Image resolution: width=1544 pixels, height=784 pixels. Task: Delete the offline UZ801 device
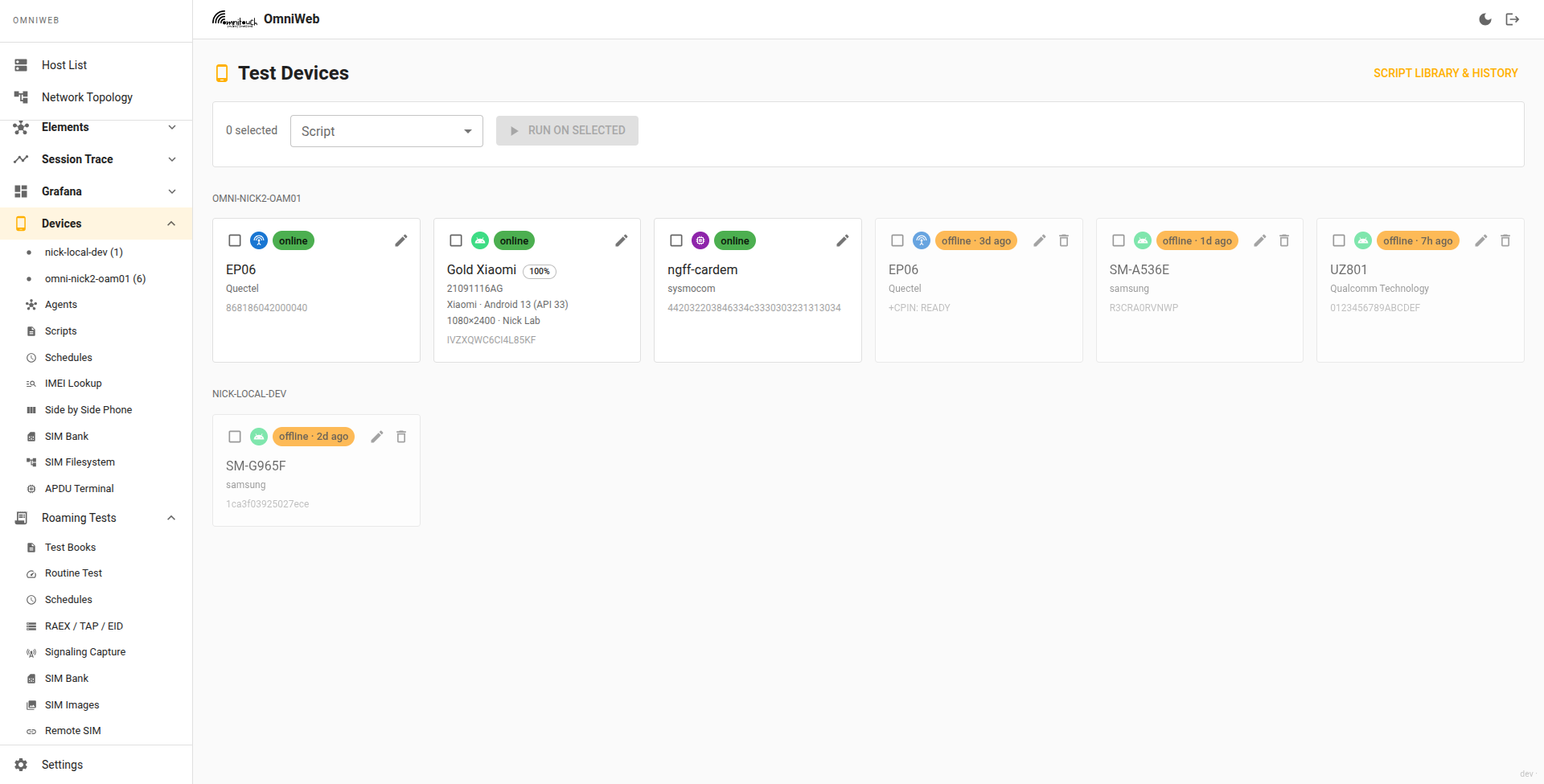[1505, 240]
